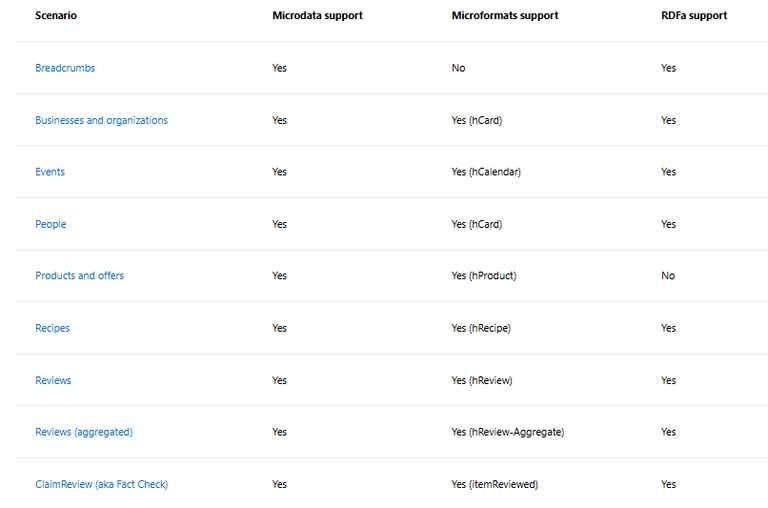Open the Businesses and organizations link
This screenshot has width=768, height=508.
coord(101,121)
